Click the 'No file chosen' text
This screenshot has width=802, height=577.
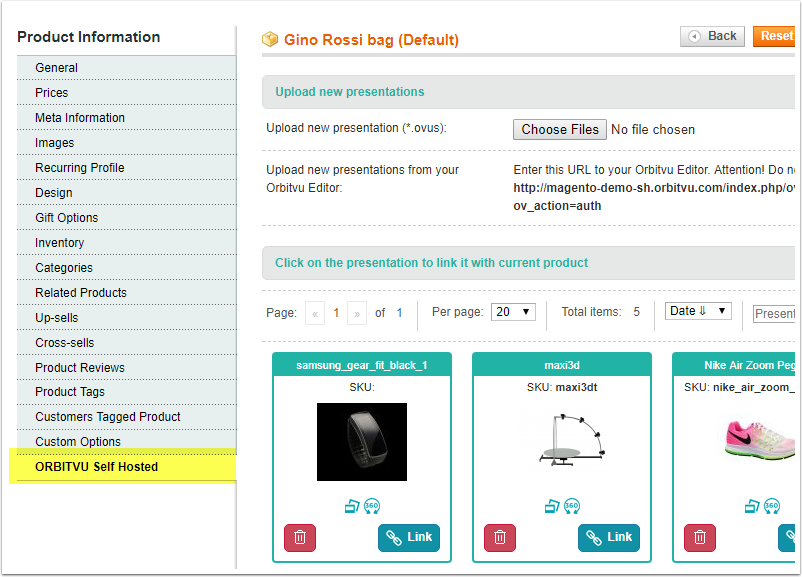(x=653, y=130)
